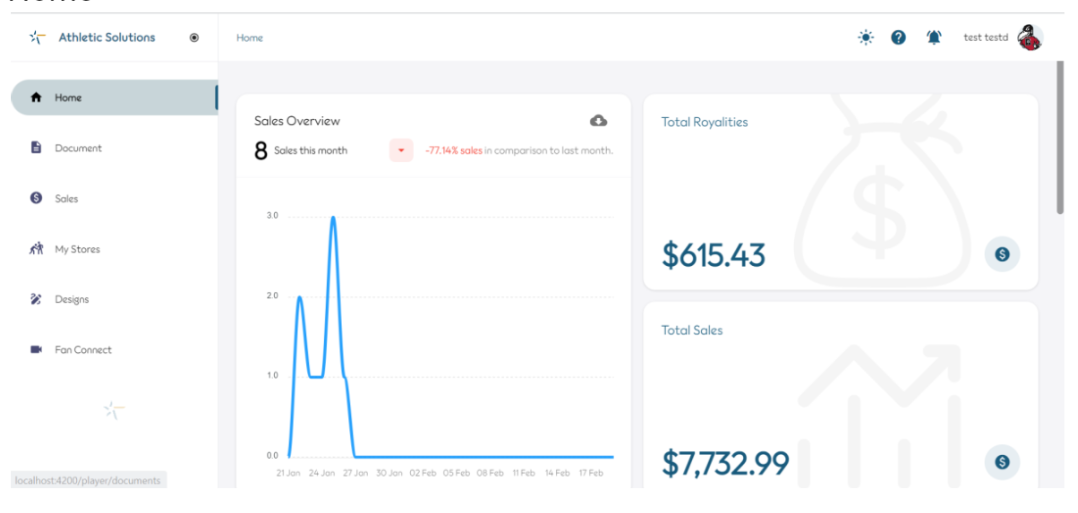Open help via question mark icon

click(x=898, y=38)
